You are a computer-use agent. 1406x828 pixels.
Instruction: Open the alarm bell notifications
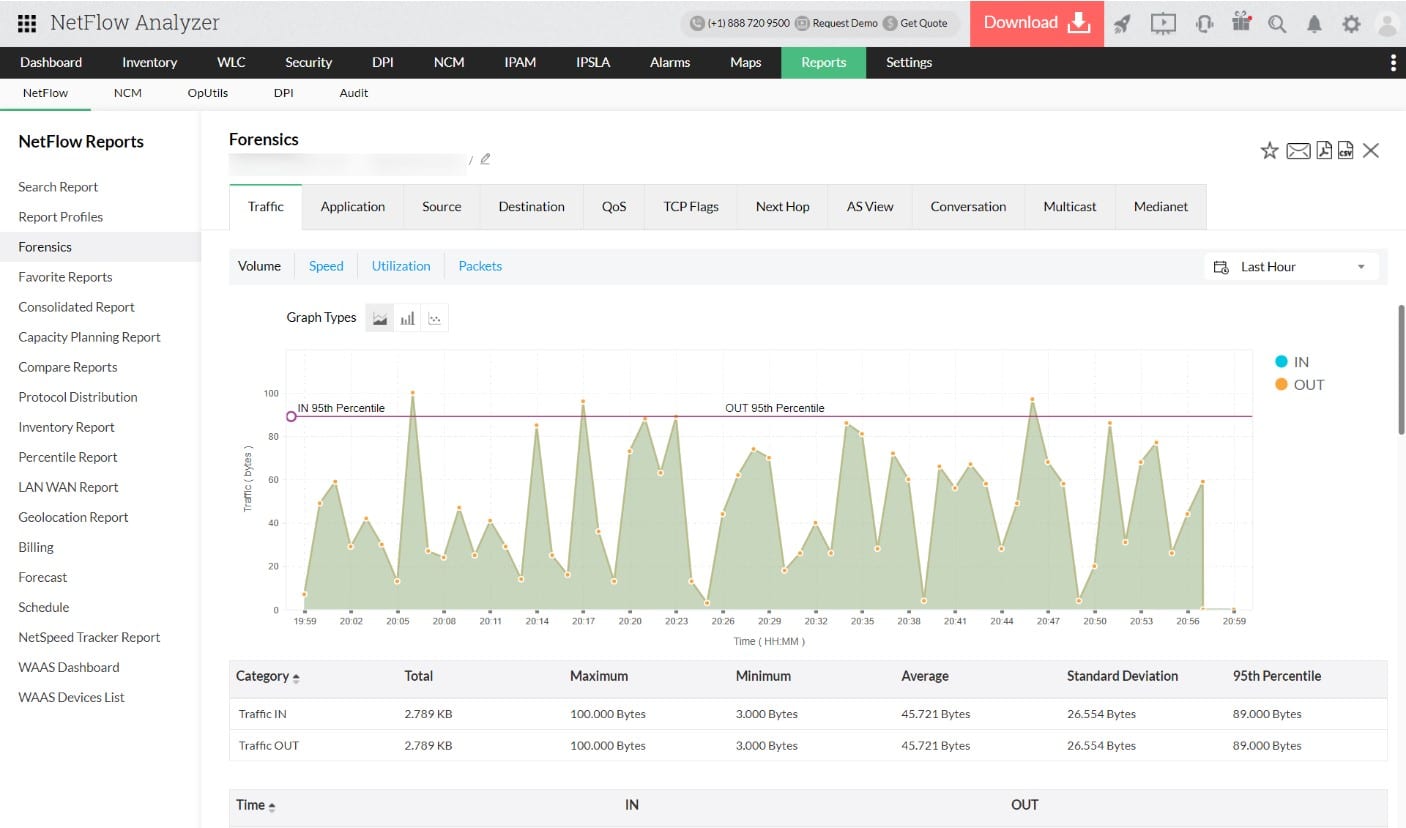pos(1315,24)
